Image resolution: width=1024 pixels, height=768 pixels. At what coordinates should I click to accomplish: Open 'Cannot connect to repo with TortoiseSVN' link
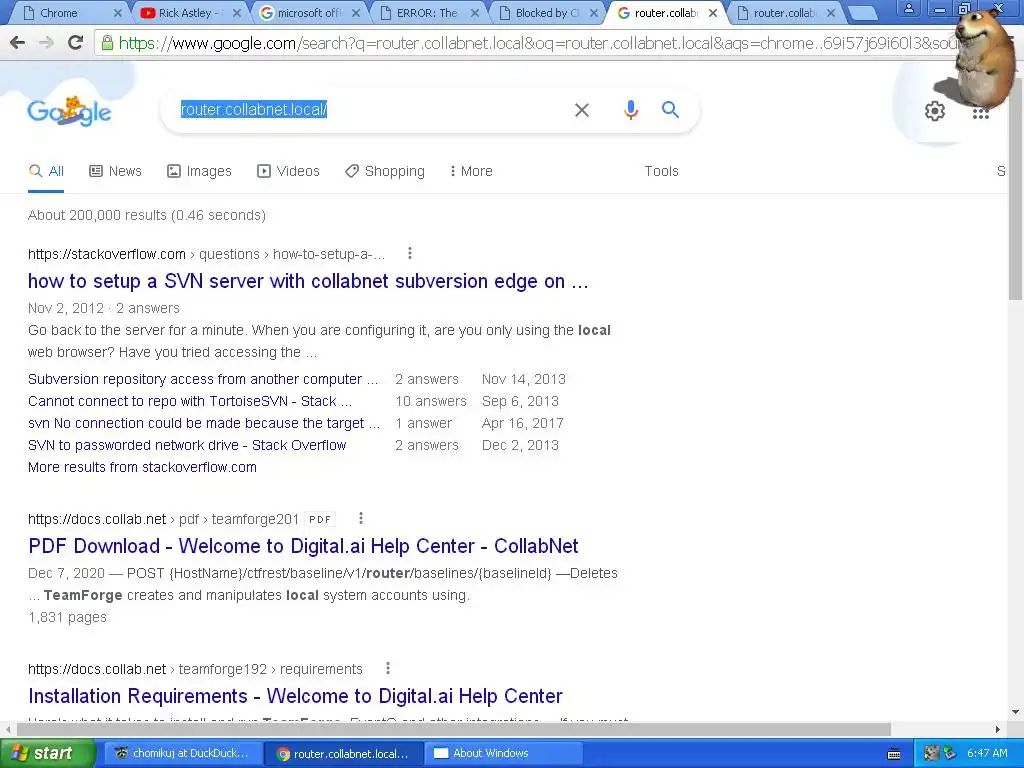tap(190, 401)
